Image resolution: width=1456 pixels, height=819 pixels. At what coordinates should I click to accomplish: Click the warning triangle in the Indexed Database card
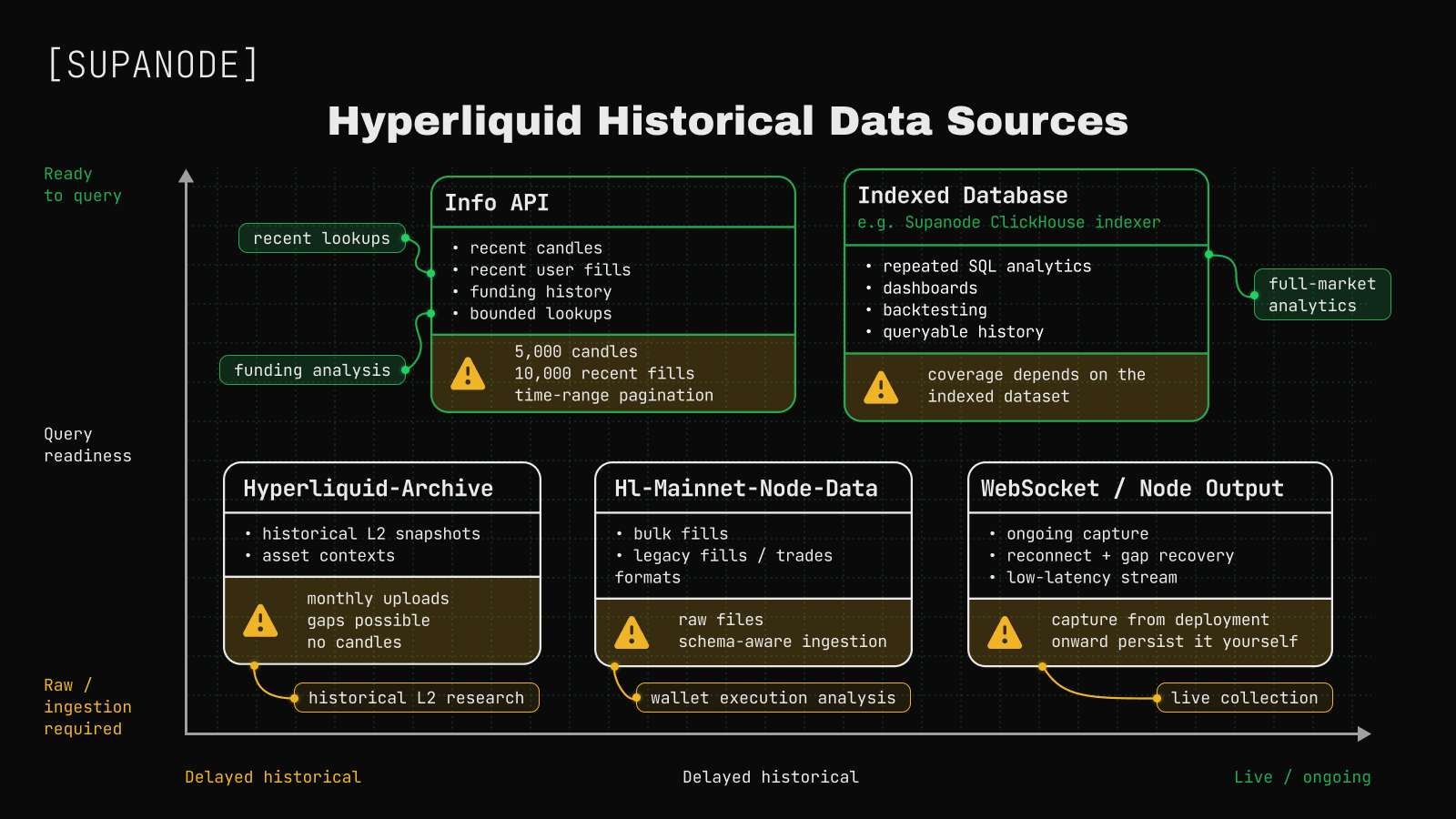881,387
